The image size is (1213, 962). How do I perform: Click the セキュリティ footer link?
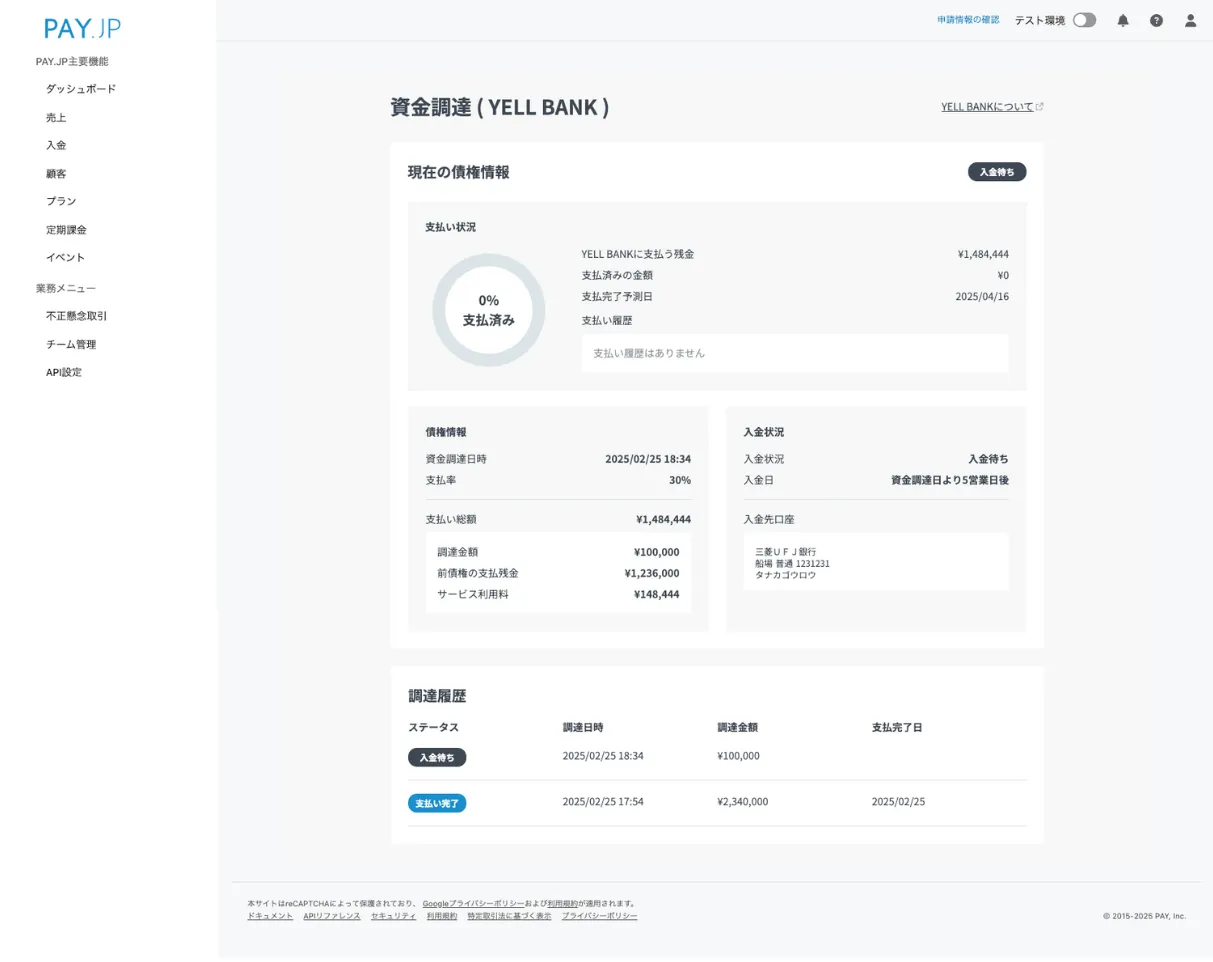tap(393, 916)
